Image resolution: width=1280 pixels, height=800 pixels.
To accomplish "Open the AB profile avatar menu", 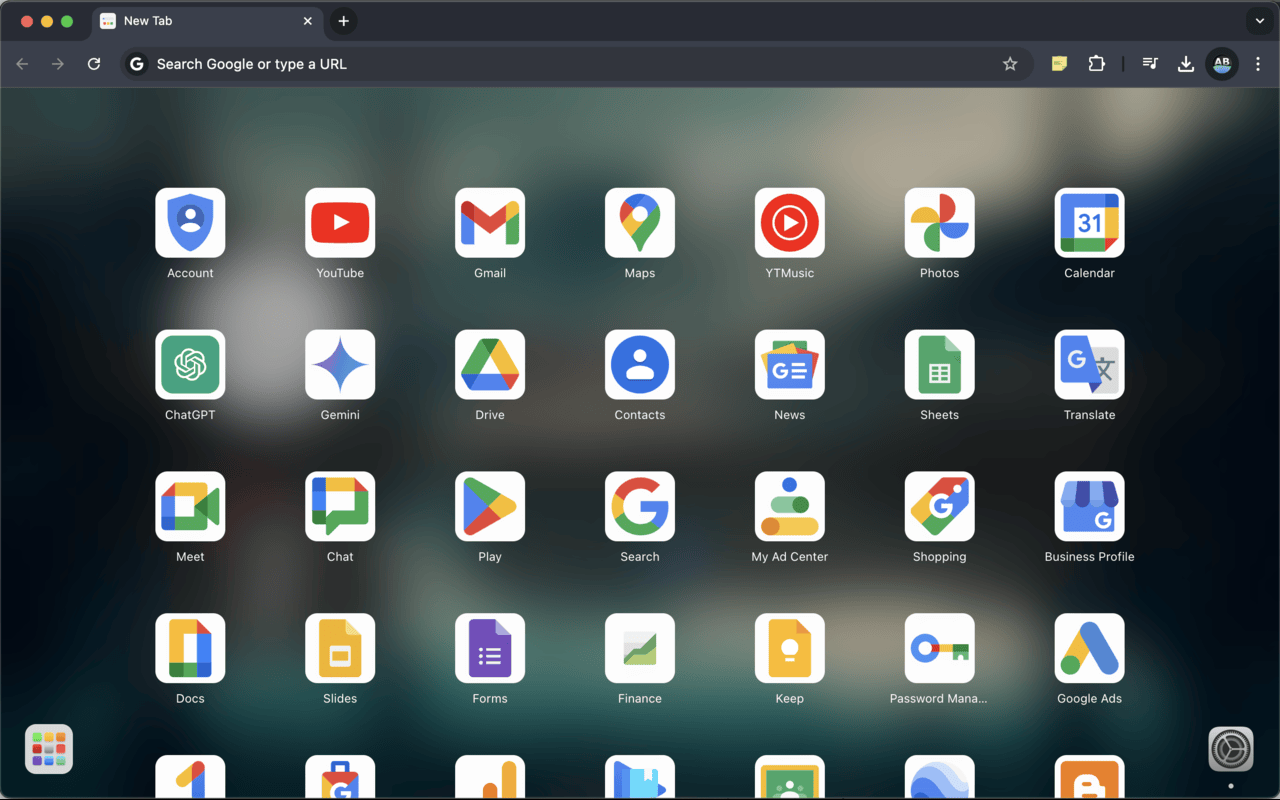I will click(x=1222, y=64).
